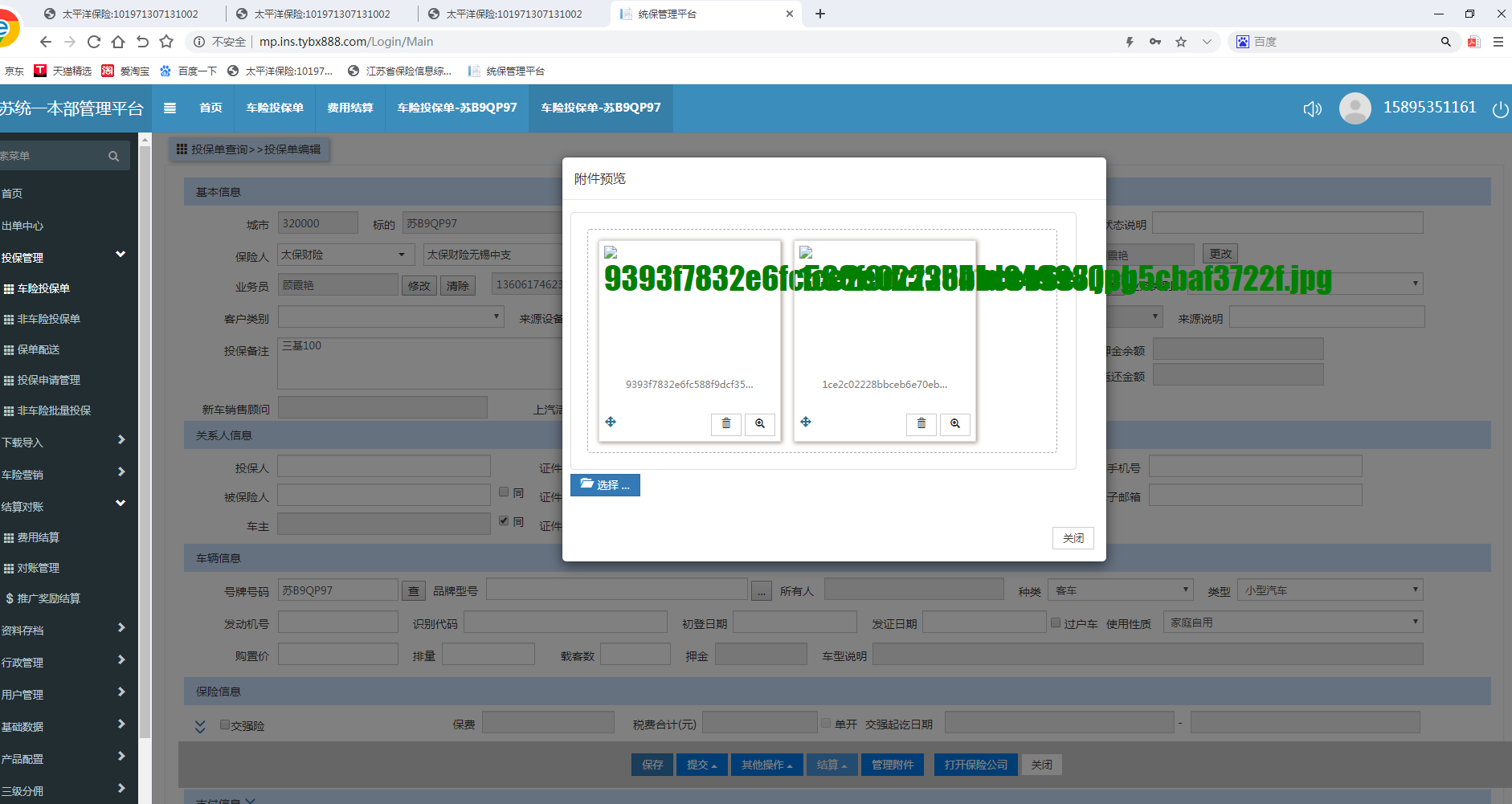
Task: Open 投保申请管理 in the sidebar
Action: pos(48,380)
